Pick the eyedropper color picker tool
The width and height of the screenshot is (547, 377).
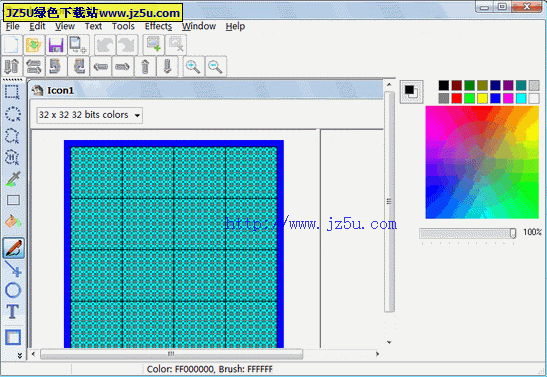[x=13, y=179]
